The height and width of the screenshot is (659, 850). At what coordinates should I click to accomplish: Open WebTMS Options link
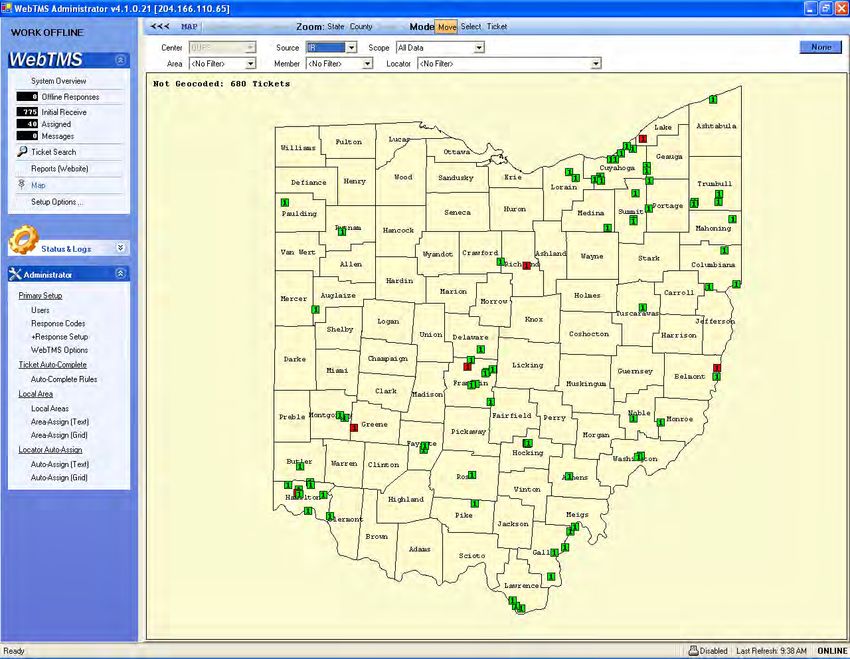pos(59,350)
